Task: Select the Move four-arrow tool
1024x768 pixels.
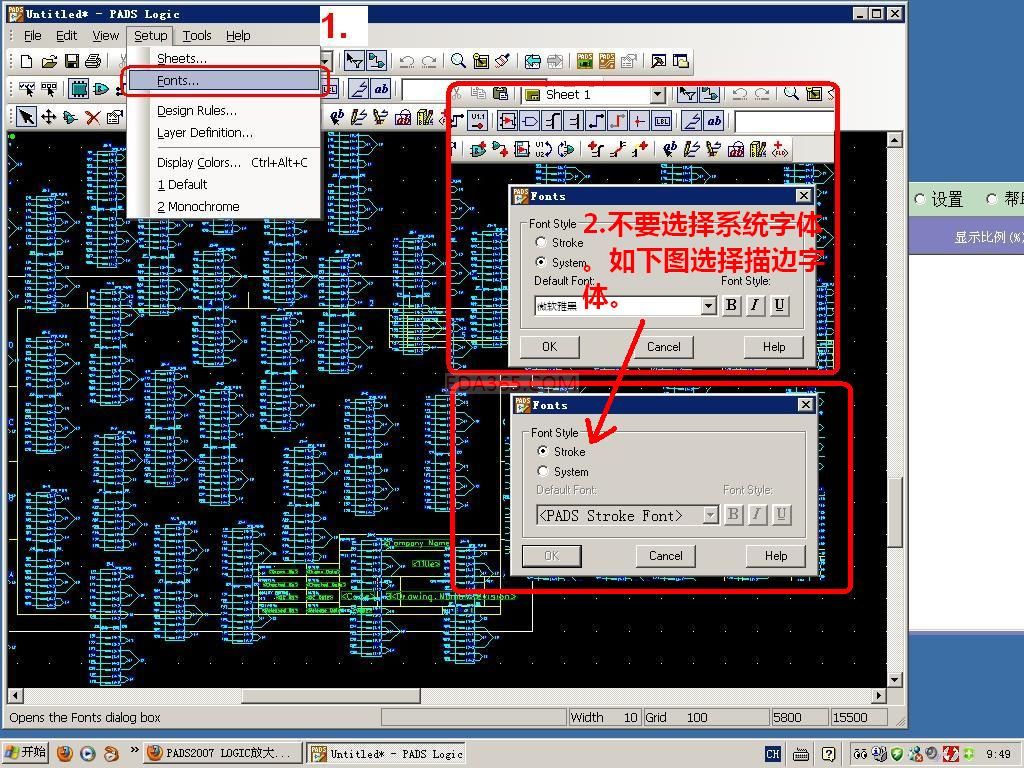Action: tap(48, 117)
